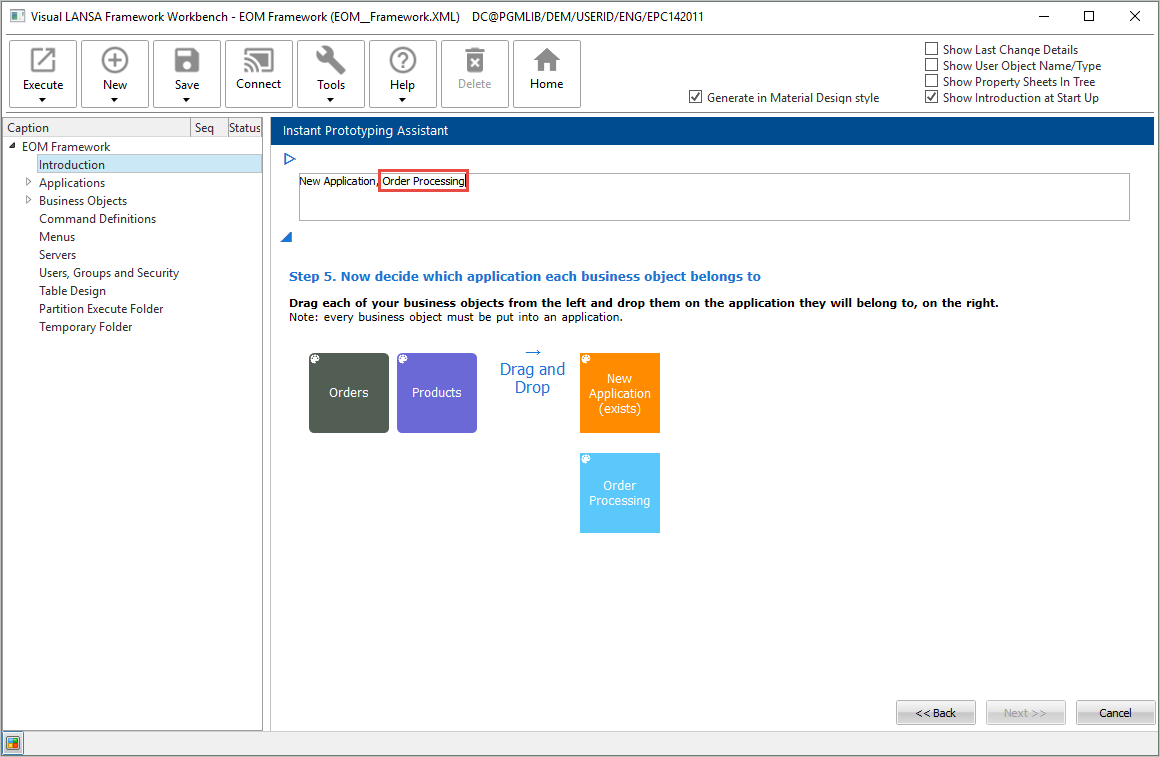Uncheck Show Introduction at Start Up

[932, 98]
